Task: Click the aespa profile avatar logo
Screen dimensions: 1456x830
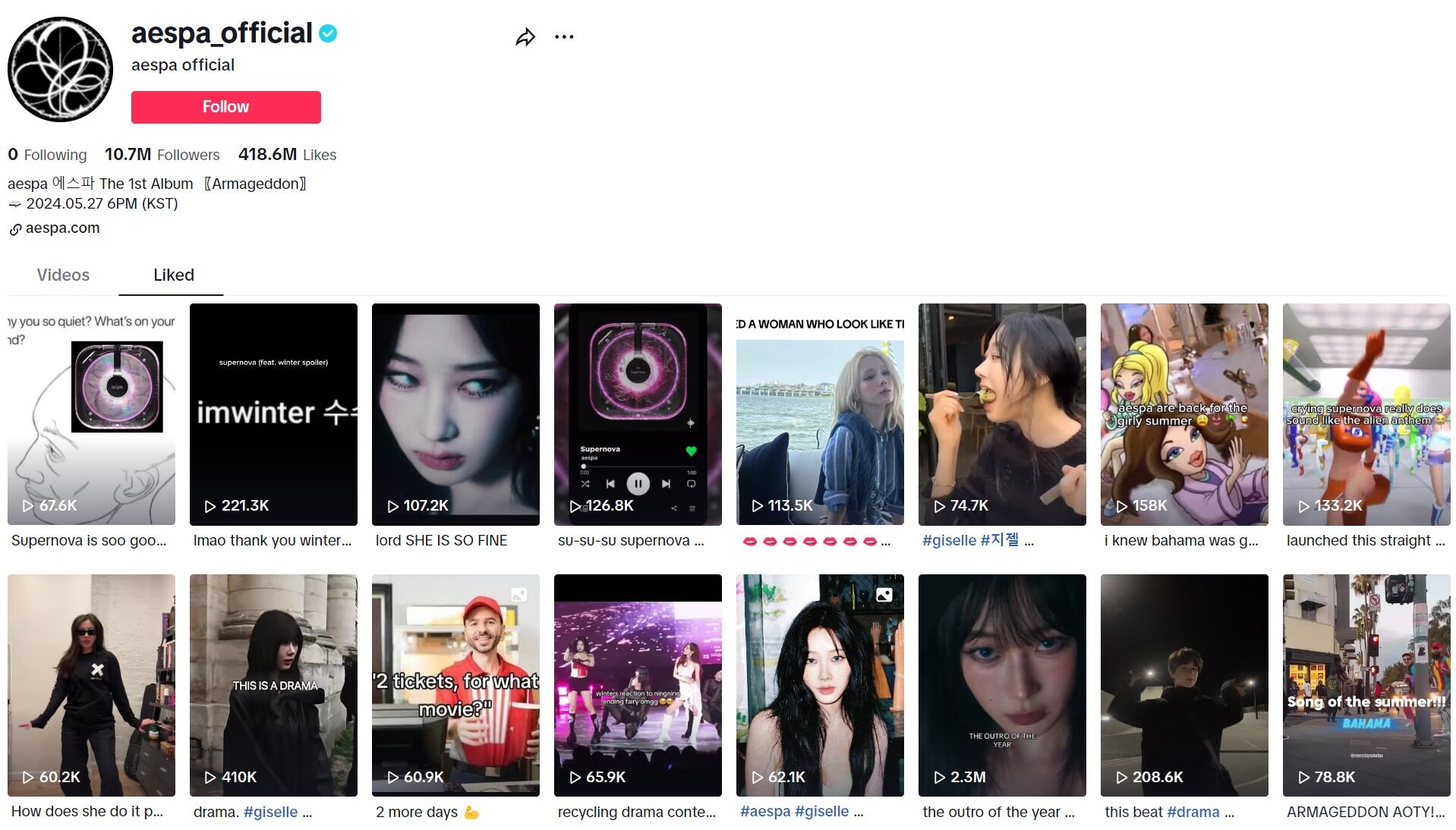Action: tap(61, 70)
